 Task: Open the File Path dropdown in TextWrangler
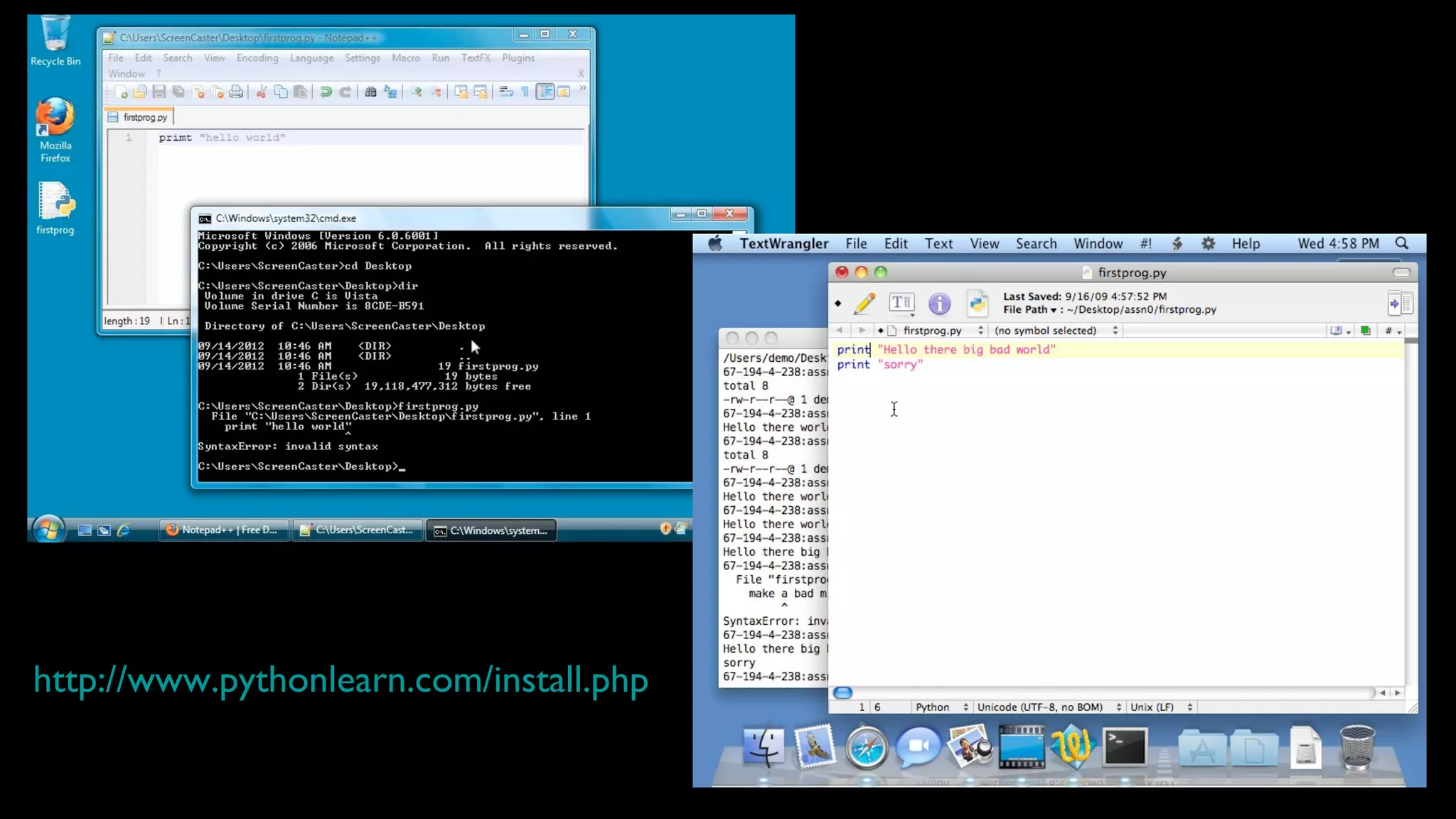[x=1030, y=310]
